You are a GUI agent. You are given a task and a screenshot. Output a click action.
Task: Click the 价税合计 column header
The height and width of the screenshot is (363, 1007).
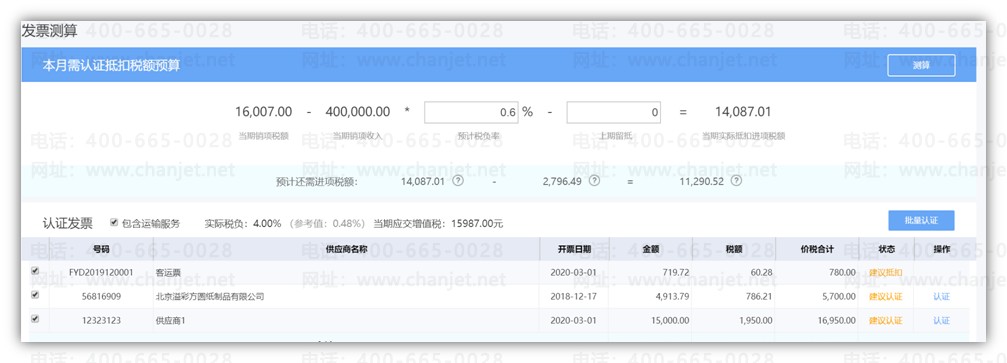[x=817, y=249]
